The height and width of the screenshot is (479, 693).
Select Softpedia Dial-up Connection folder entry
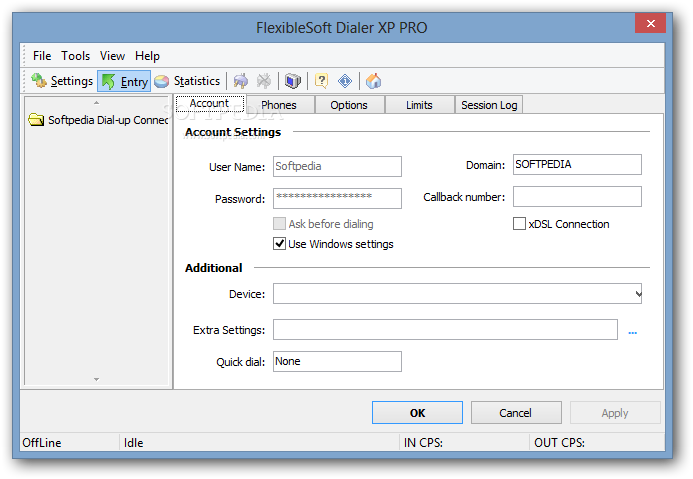[x=98, y=120]
